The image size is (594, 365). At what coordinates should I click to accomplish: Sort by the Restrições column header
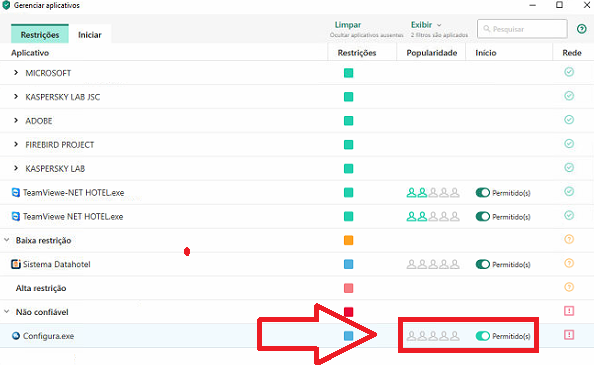coord(357,53)
